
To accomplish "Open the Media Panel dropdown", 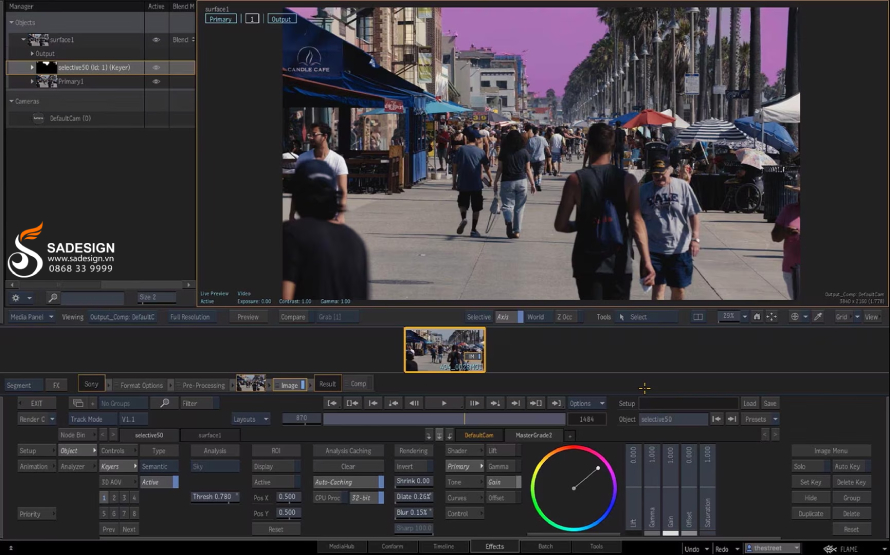I will click(x=31, y=317).
